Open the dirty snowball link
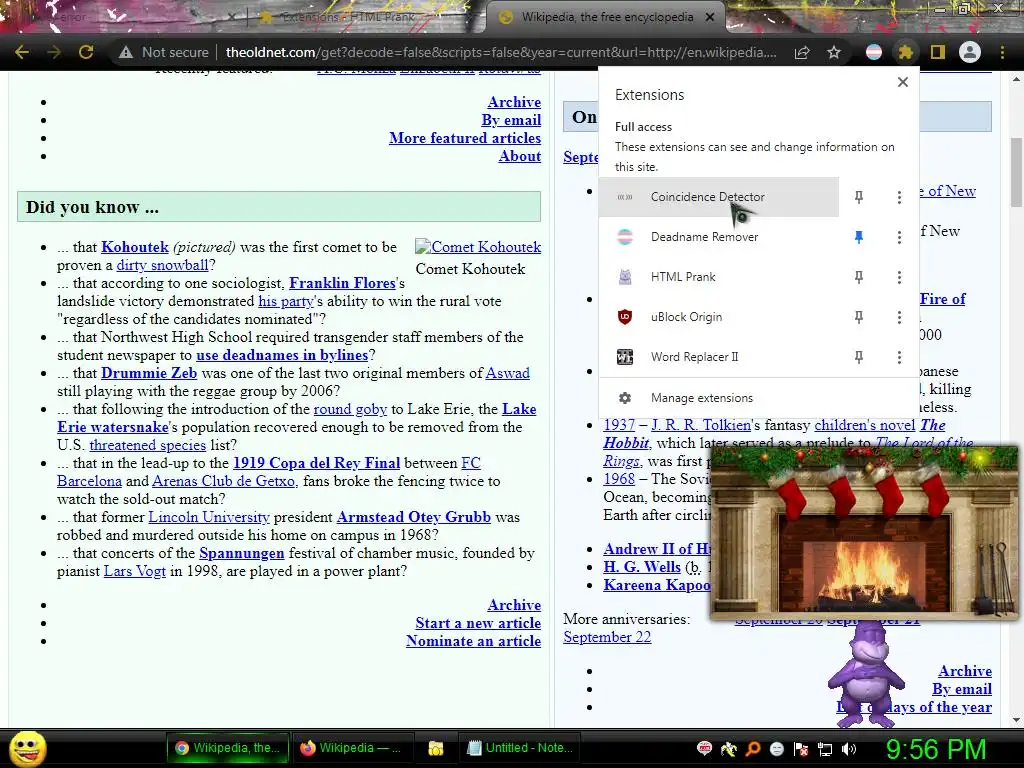The image size is (1024, 768). 162,265
